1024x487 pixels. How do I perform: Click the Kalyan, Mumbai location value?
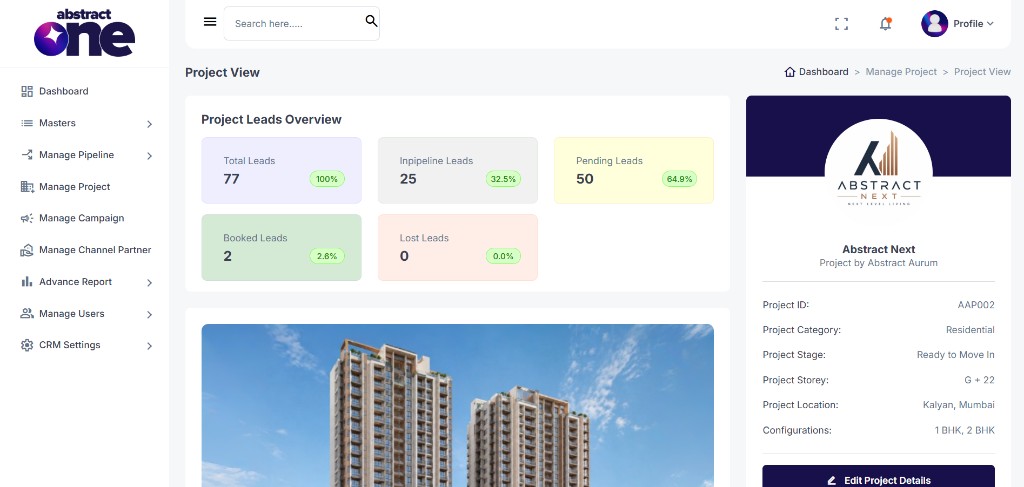pyautogui.click(x=959, y=405)
